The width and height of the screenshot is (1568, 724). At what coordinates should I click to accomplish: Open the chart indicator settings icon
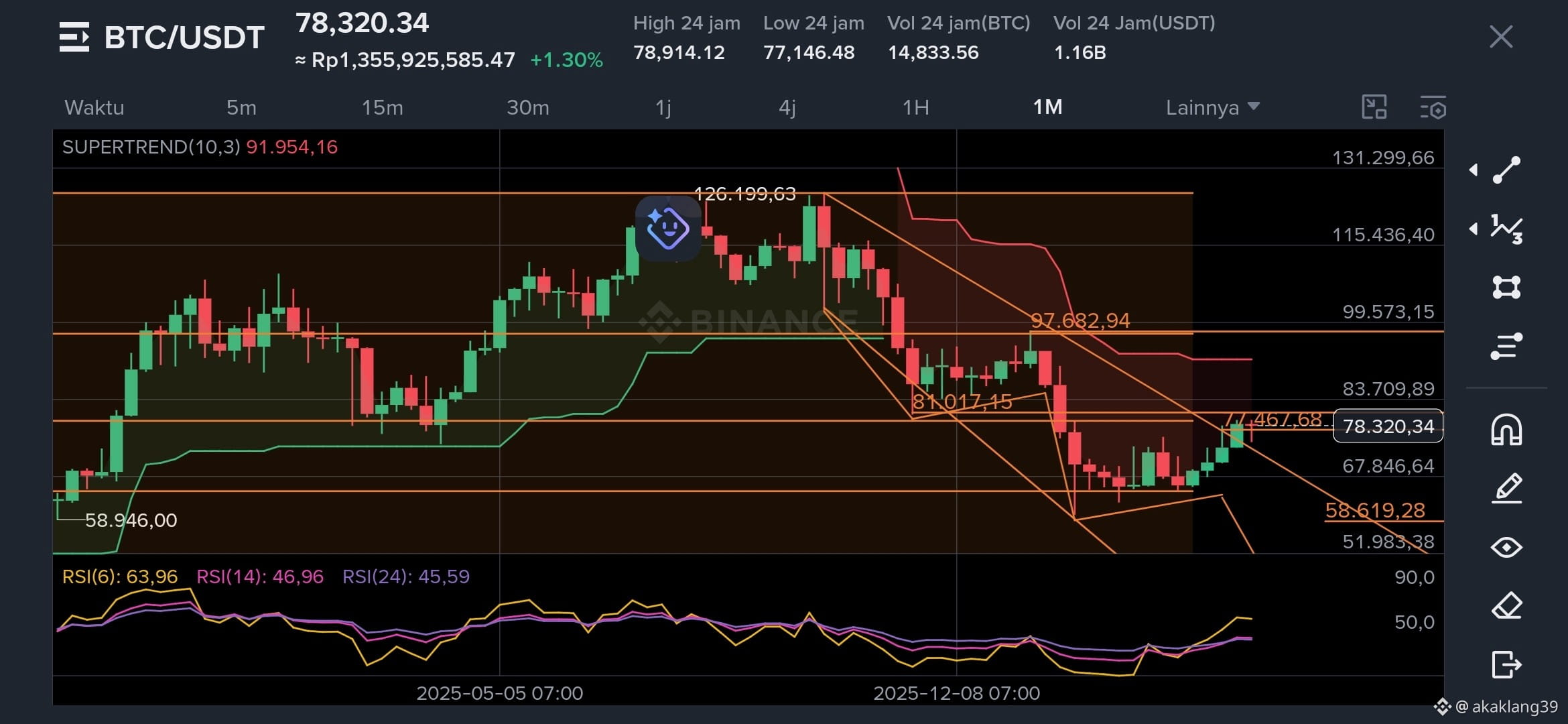click(x=1433, y=107)
